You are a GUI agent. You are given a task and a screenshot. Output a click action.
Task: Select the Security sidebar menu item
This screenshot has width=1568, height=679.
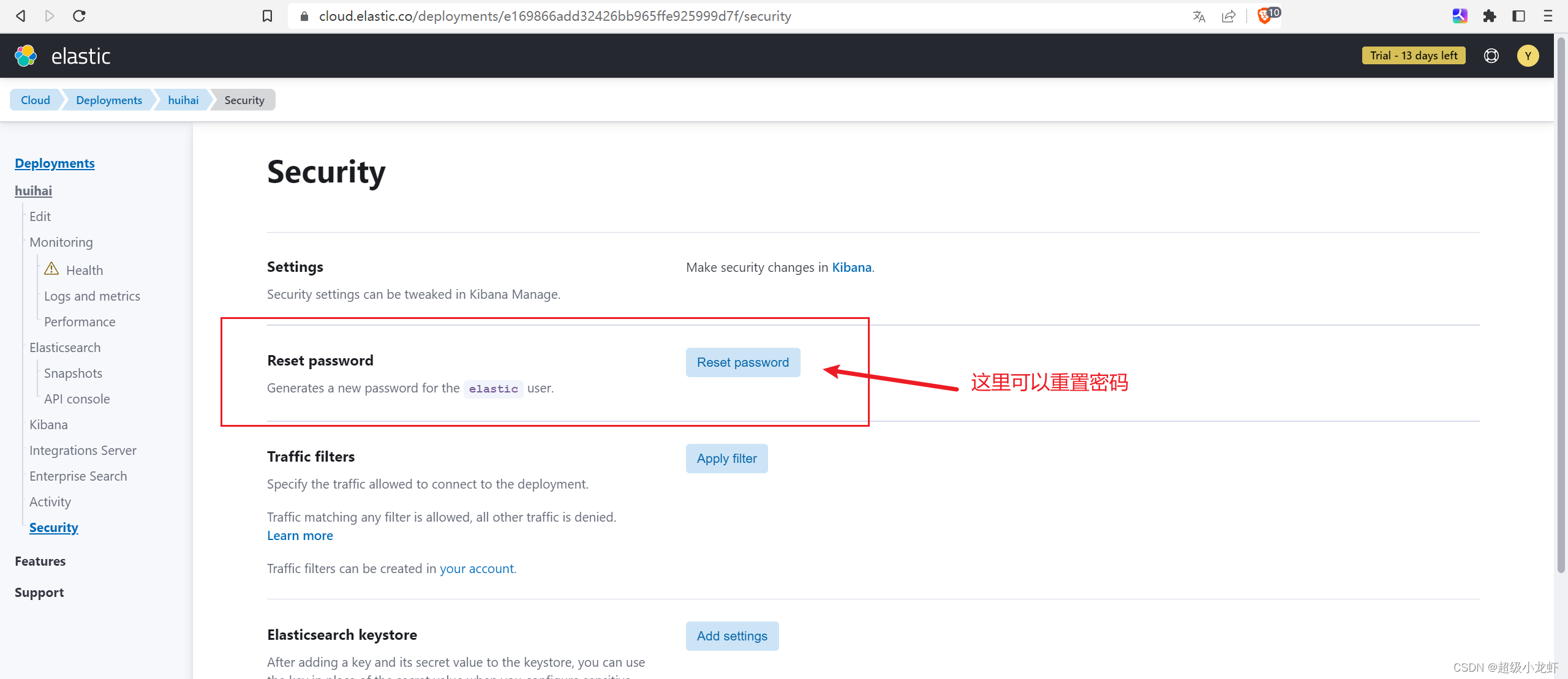point(54,527)
